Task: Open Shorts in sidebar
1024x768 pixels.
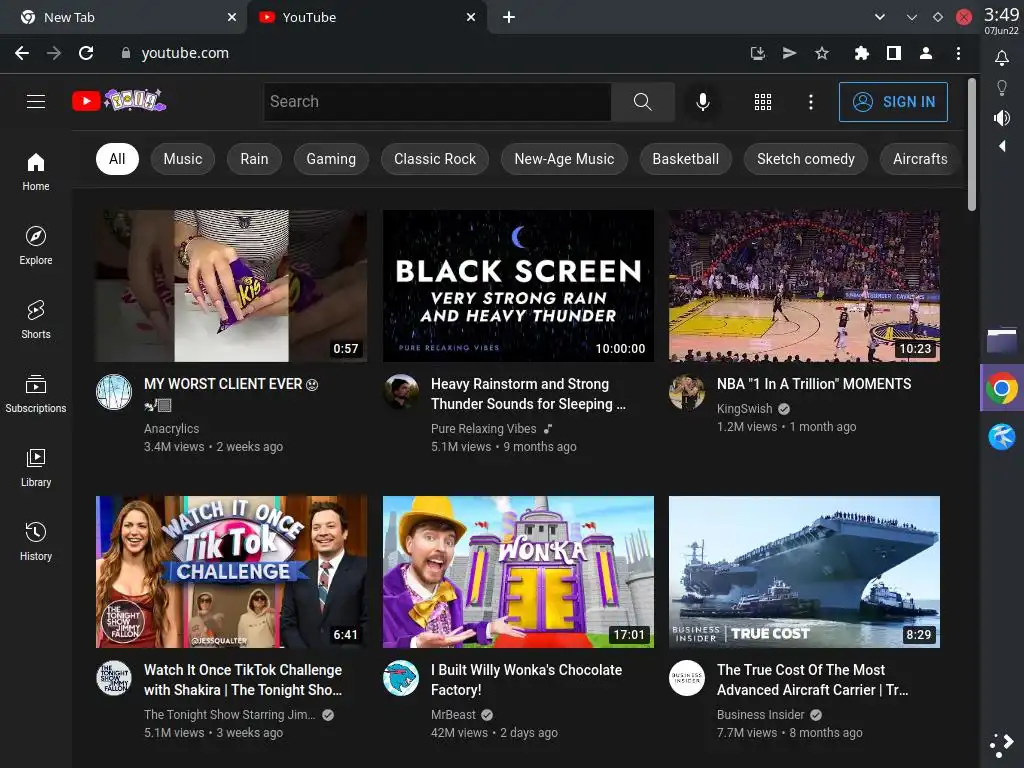Action: (36, 319)
